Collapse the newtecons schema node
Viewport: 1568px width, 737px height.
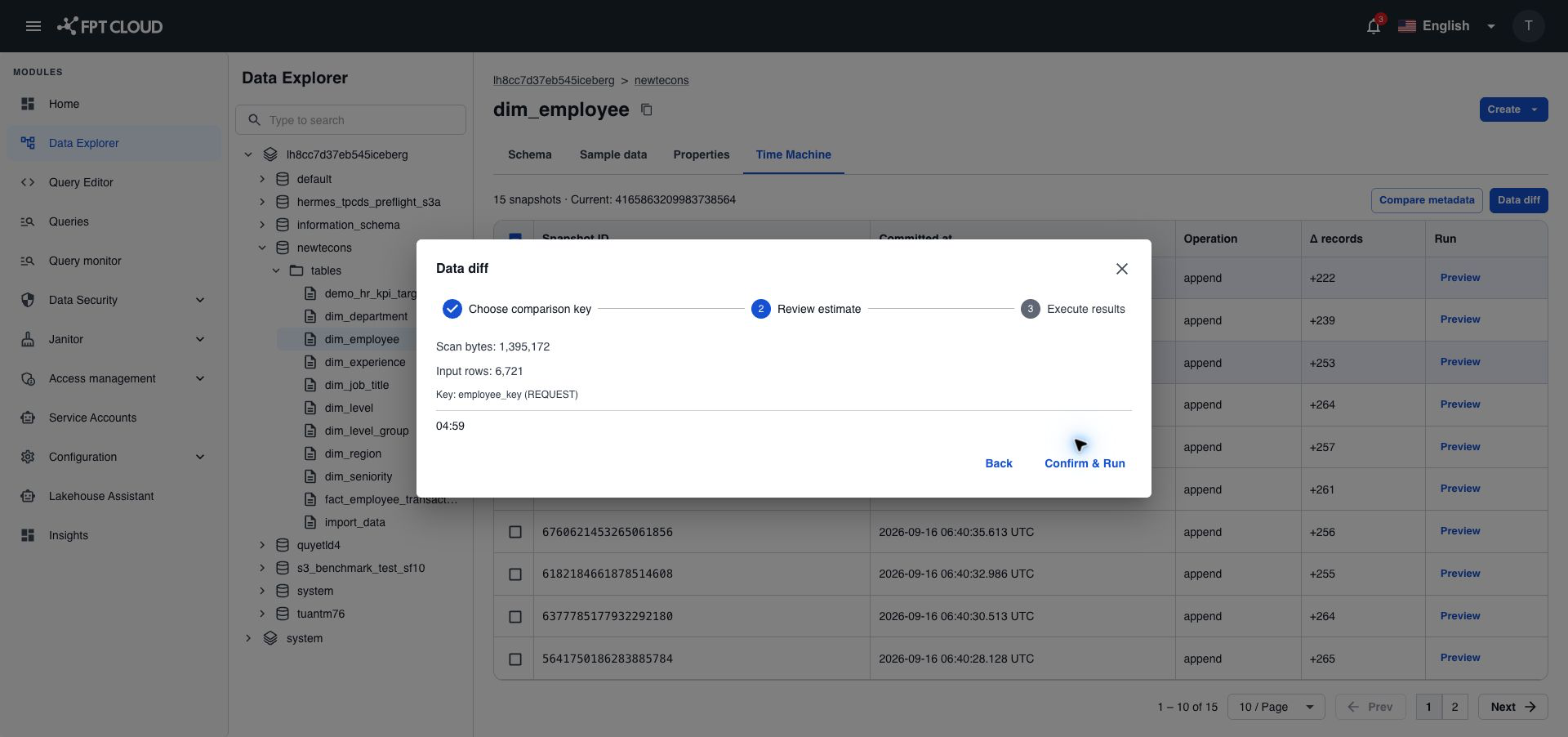(x=262, y=248)
